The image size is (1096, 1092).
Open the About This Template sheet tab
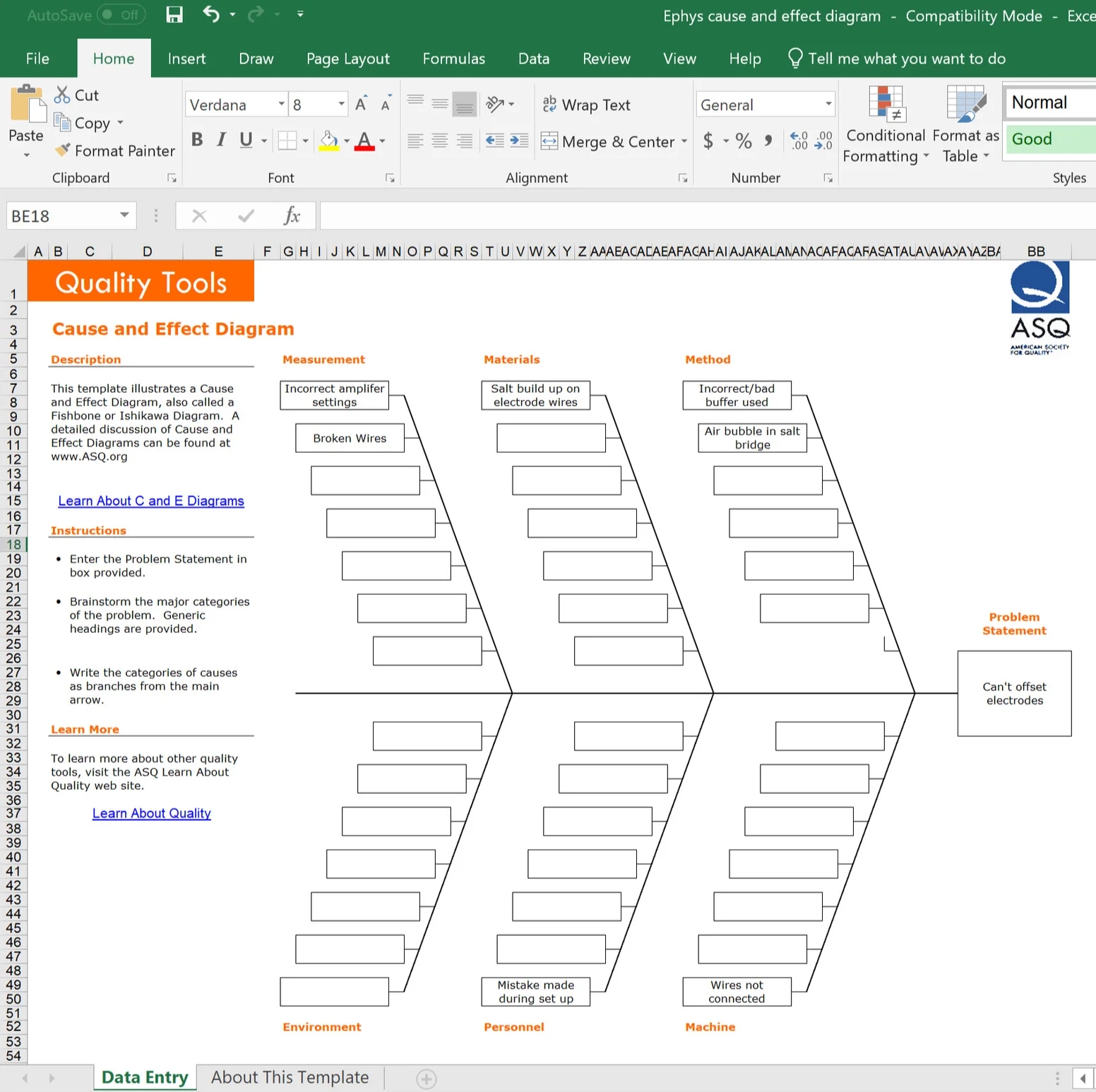[289, 1076]
